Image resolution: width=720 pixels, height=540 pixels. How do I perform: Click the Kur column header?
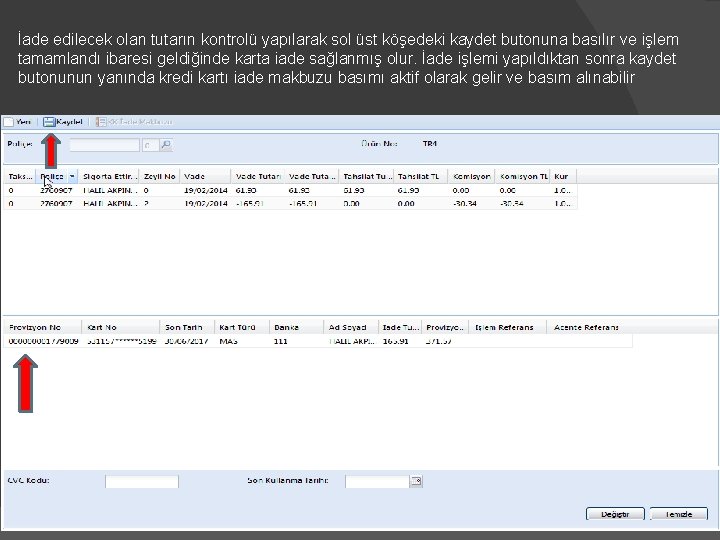tap(563, 176)
